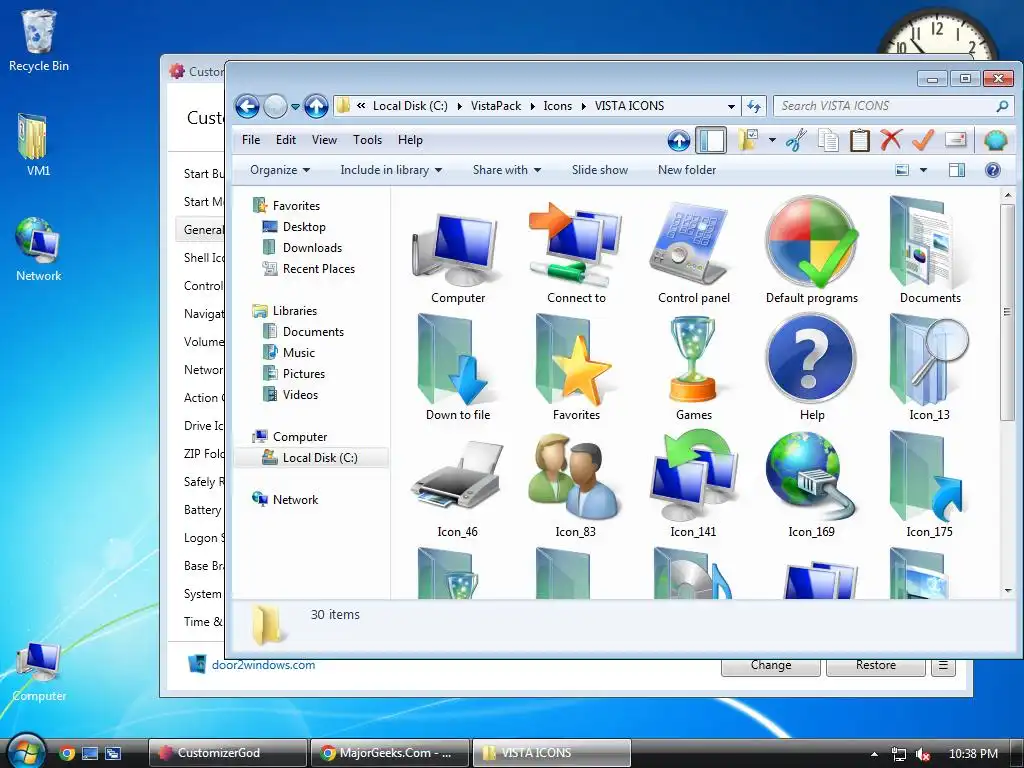Select Music library in navigation pane

[x=298, y=353]
